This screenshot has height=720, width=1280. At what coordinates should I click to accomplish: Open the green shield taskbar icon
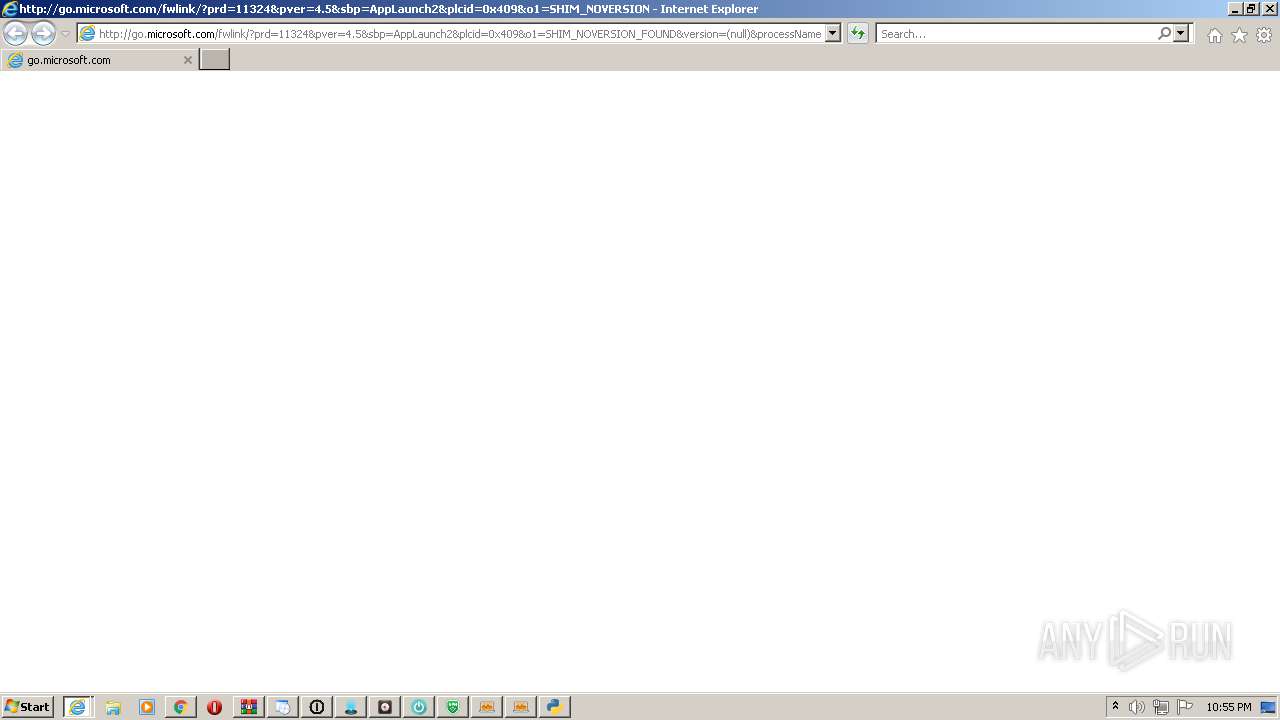(x=453, y=707)
